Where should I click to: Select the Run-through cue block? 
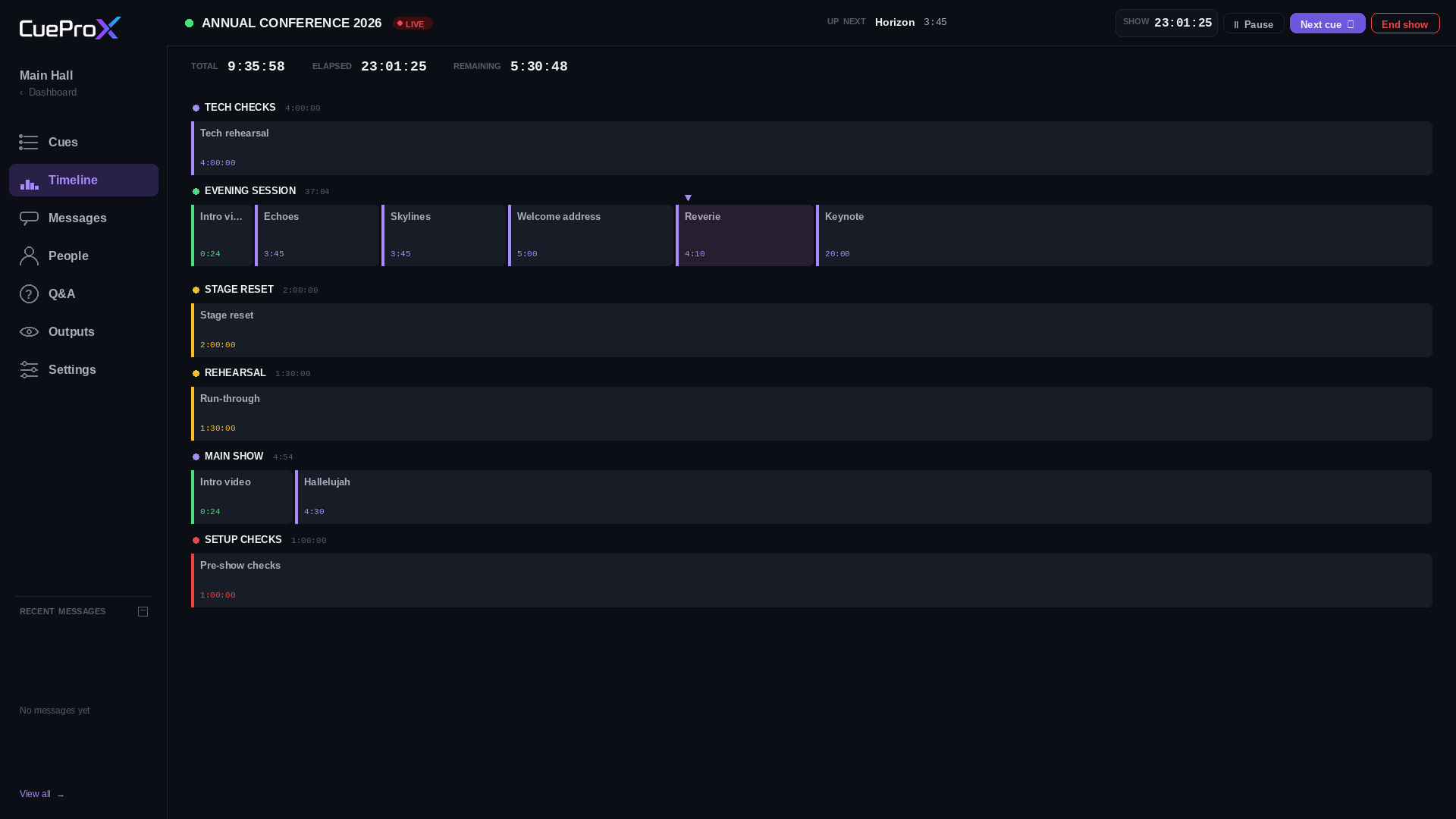tap(811, 414)
